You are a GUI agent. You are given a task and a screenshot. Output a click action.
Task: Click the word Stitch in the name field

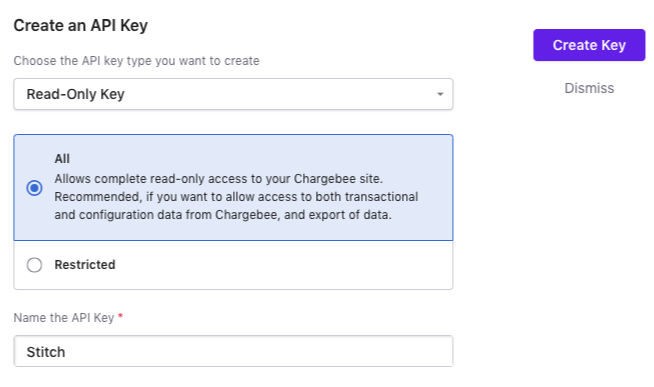pyautogui.click(x=46, y=352)
